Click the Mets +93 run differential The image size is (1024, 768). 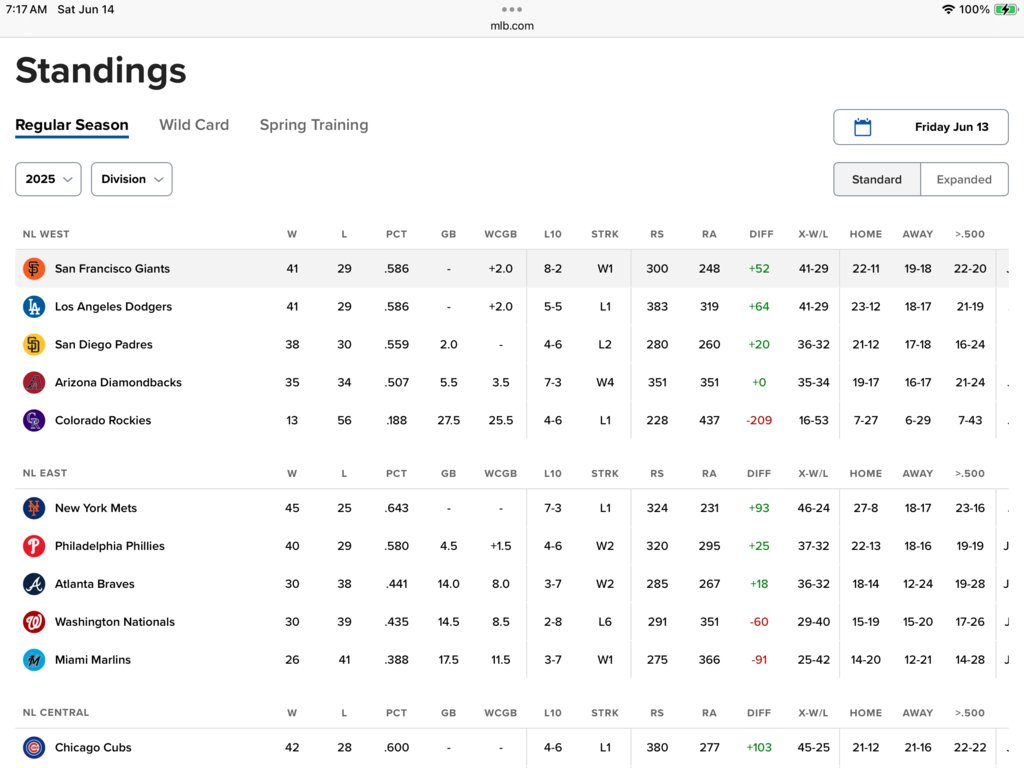[x=759, y=507]
